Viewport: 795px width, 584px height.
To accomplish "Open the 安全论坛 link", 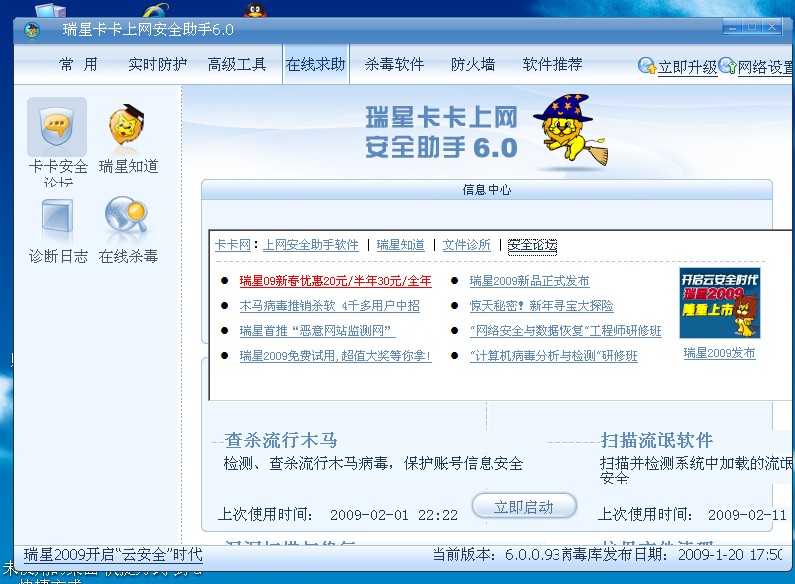I will click(x=532, y=245).
